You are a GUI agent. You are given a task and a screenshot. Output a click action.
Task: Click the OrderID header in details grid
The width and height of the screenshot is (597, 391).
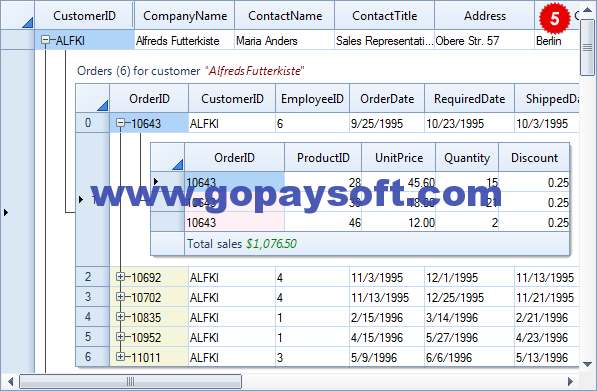[x=234, y=158]
